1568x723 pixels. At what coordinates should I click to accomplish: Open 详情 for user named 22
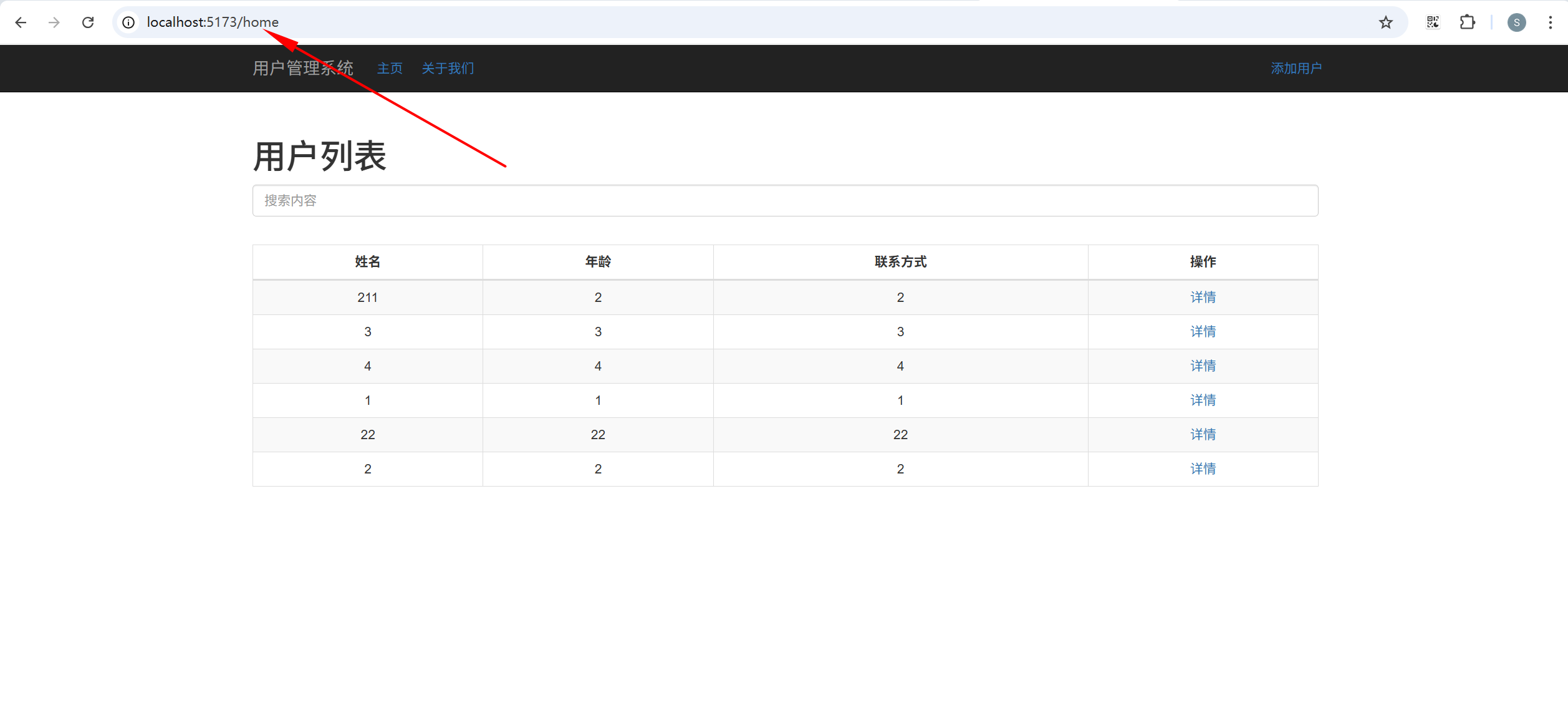pyautogui.click(x=1203, y=435)
